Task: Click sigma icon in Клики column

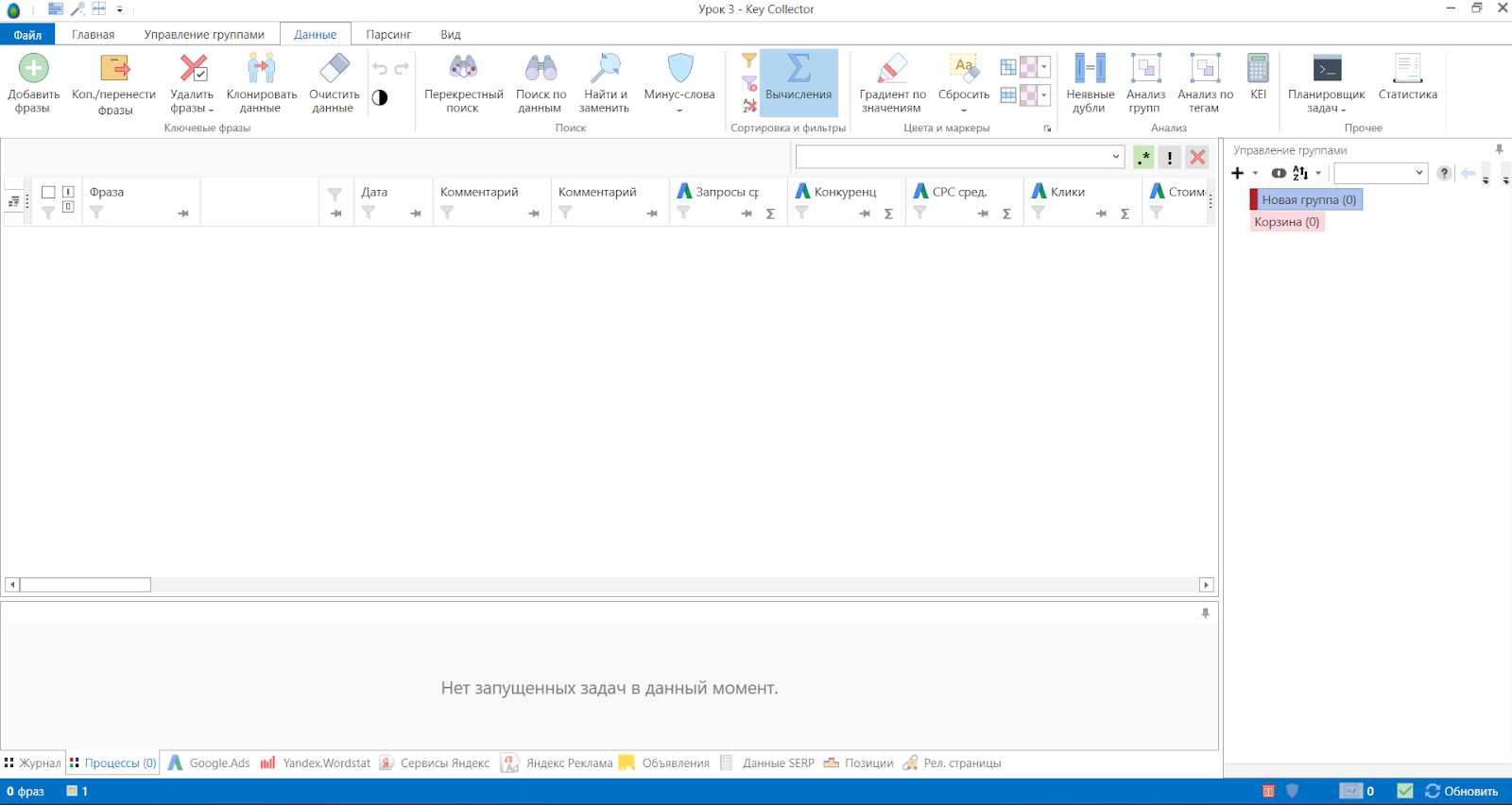Action: tap(1125, 214)
